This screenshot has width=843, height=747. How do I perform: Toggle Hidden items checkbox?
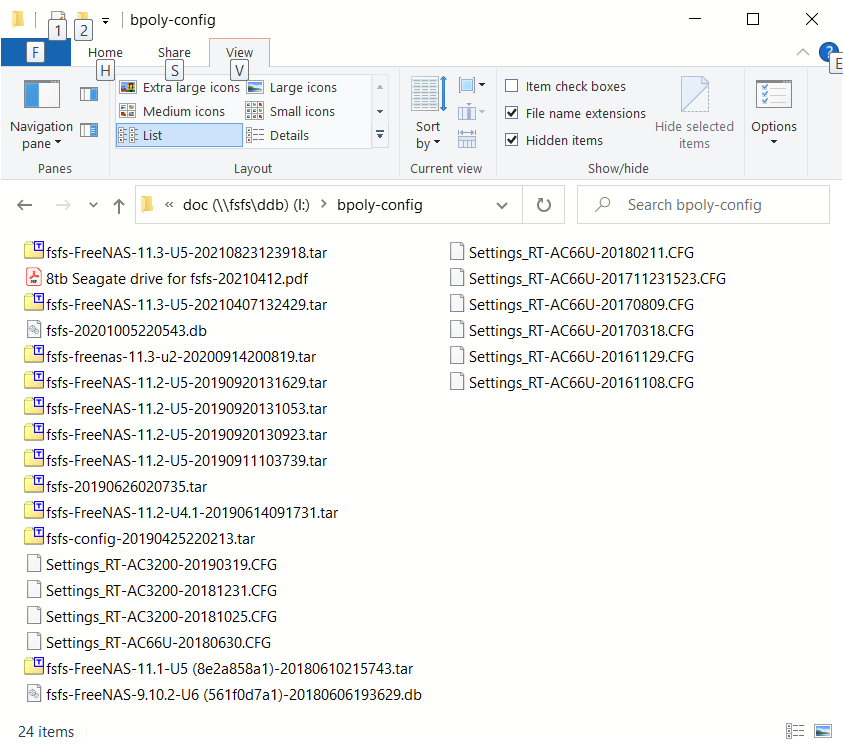[512, 140]
